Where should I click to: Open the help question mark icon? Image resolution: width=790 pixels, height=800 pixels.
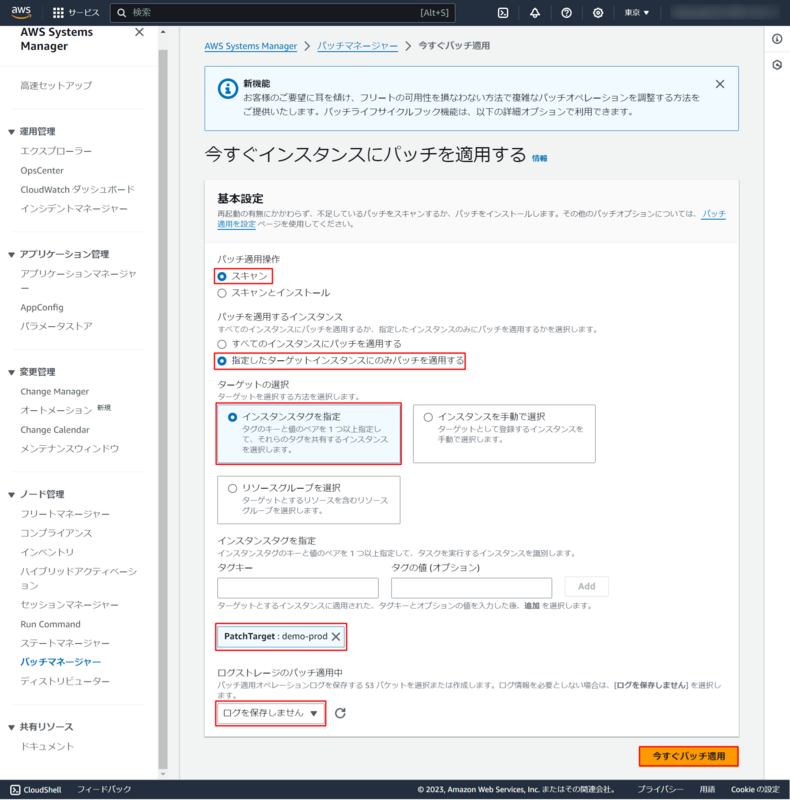566,13
